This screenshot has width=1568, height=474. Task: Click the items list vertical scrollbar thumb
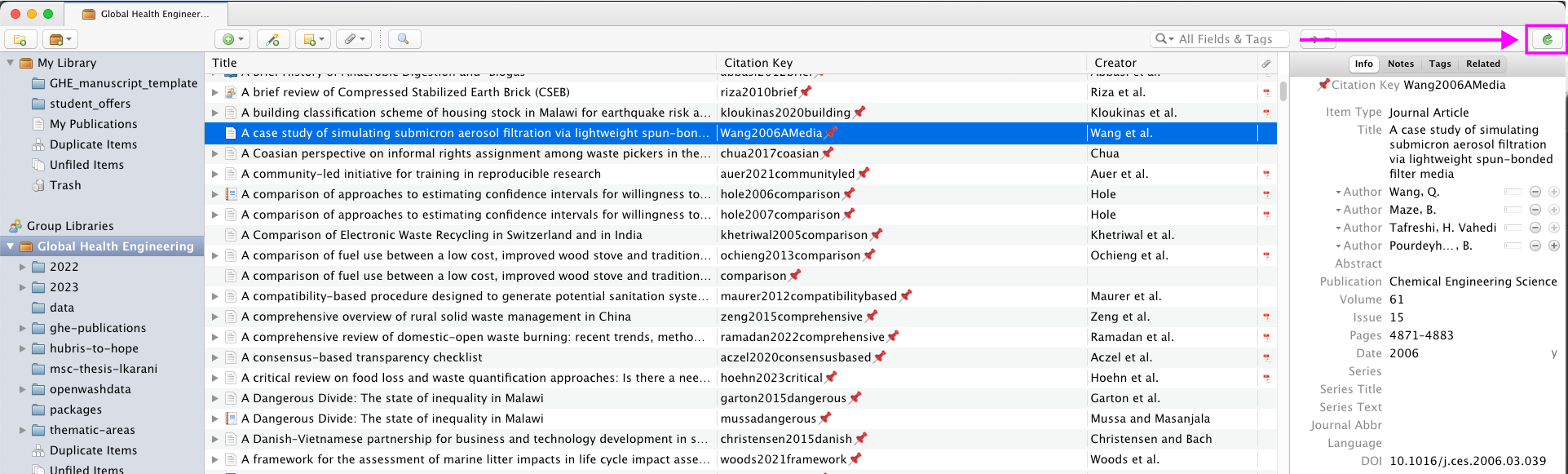coord(1283,90)
